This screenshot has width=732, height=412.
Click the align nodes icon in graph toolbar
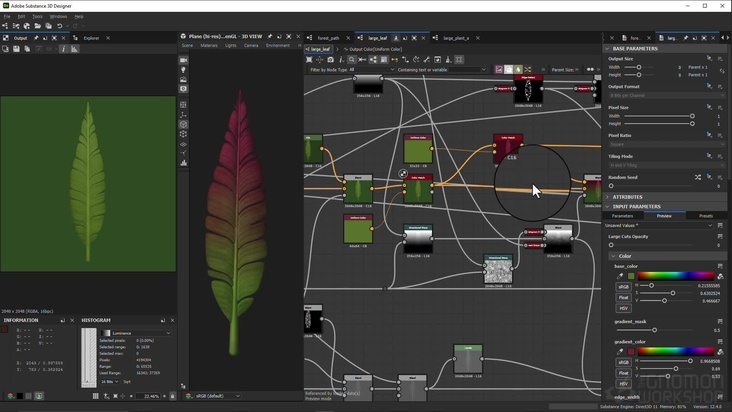pyautogui.click(x=373, y=60)
